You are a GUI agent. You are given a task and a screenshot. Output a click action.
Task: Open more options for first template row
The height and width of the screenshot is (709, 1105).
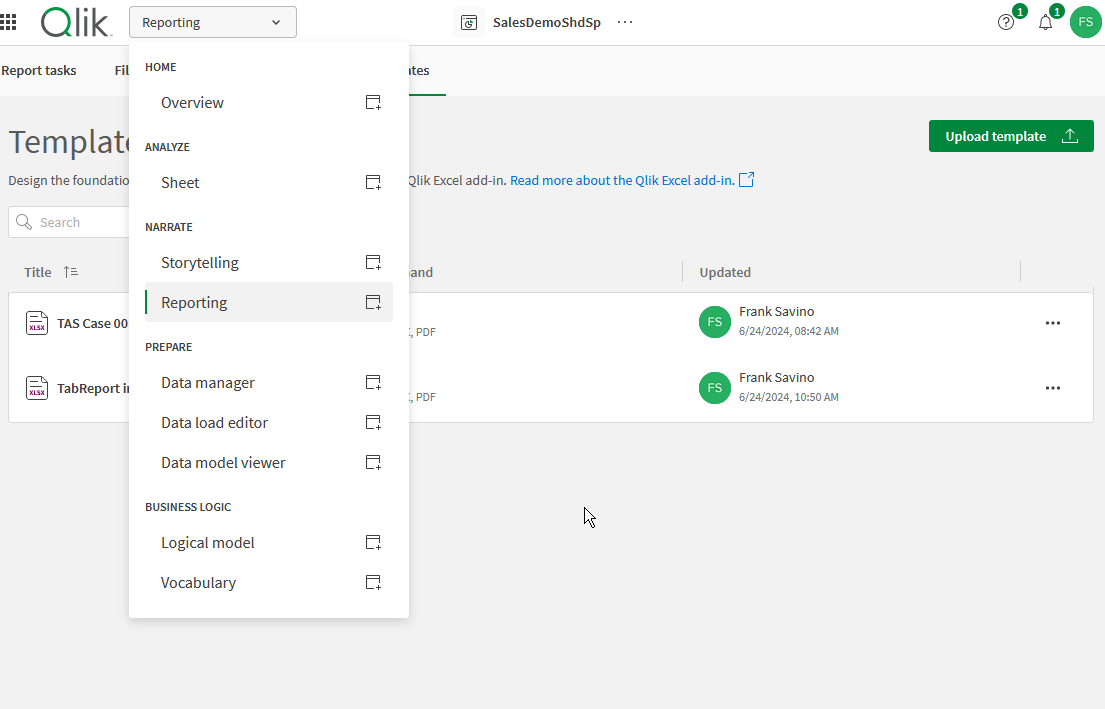(x=1052, y=323)
